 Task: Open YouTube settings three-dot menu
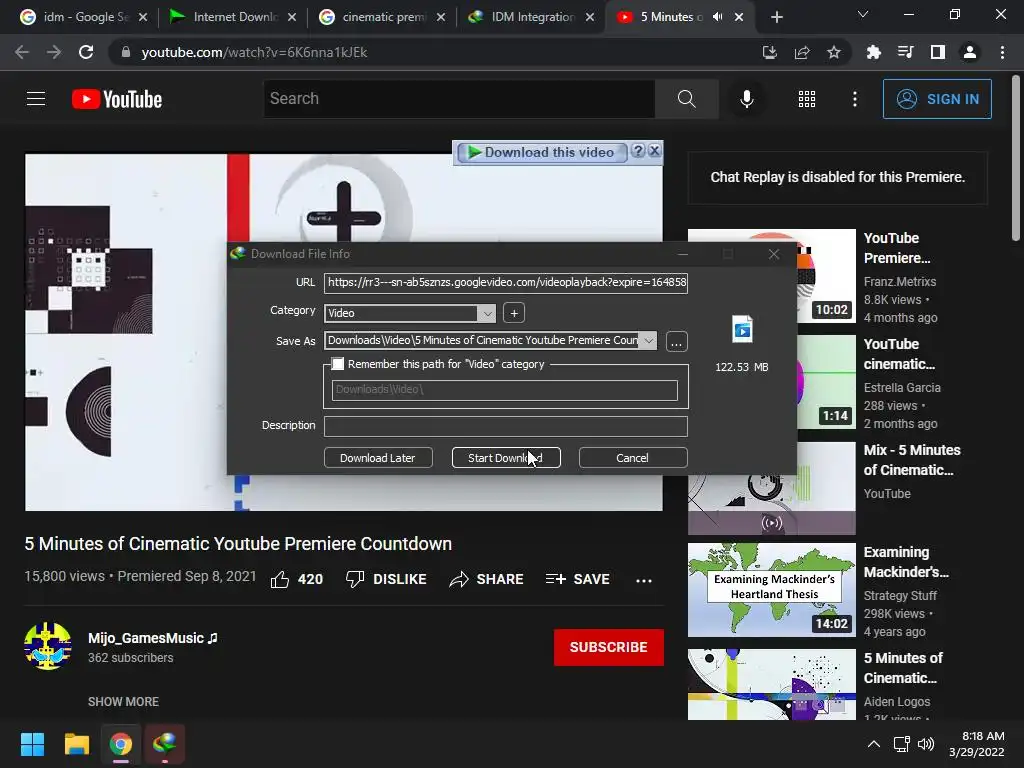tap(855, 99)
